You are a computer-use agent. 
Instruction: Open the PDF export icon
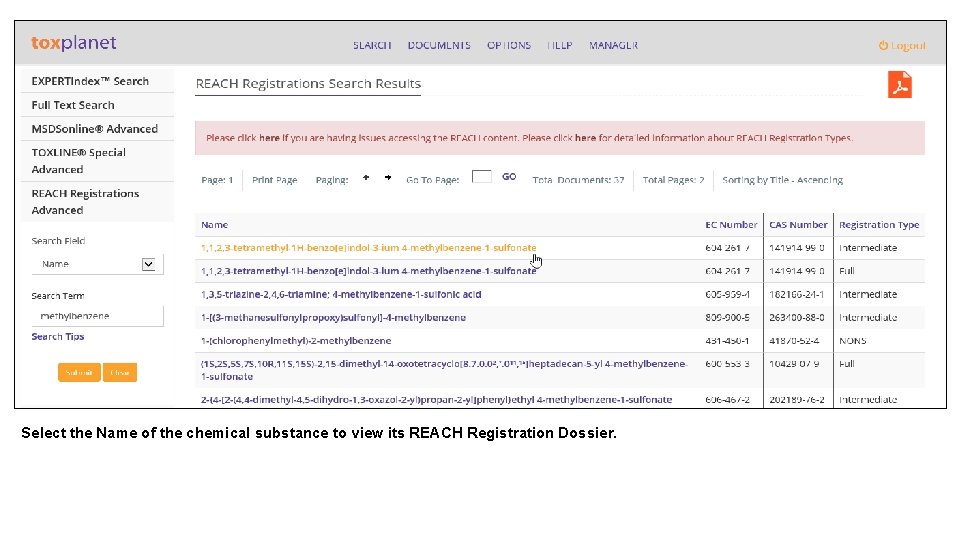tap(899, 84)
